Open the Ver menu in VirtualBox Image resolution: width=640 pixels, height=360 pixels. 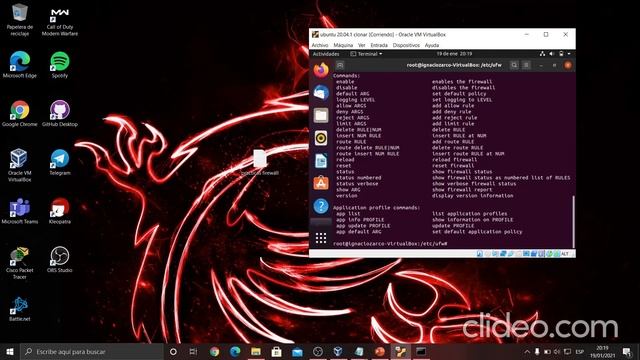tap(362, 45)
